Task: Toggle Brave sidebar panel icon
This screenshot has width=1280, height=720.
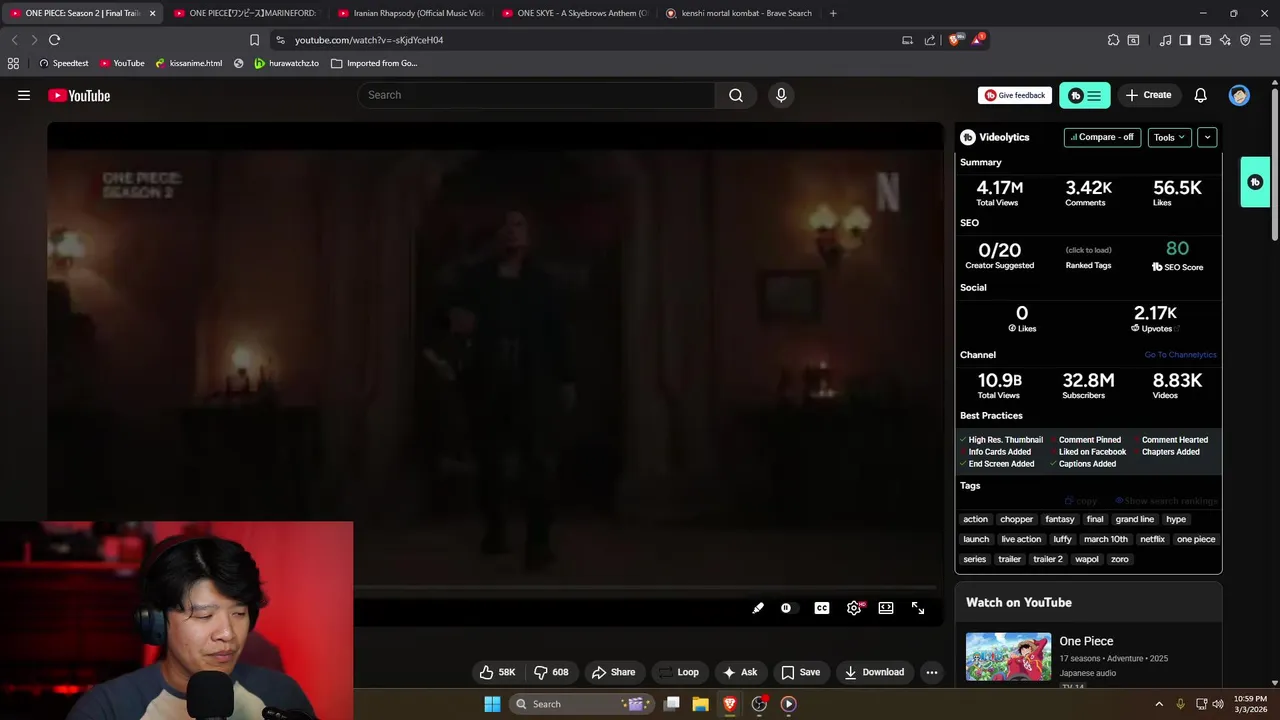Action: (1185, 40)
